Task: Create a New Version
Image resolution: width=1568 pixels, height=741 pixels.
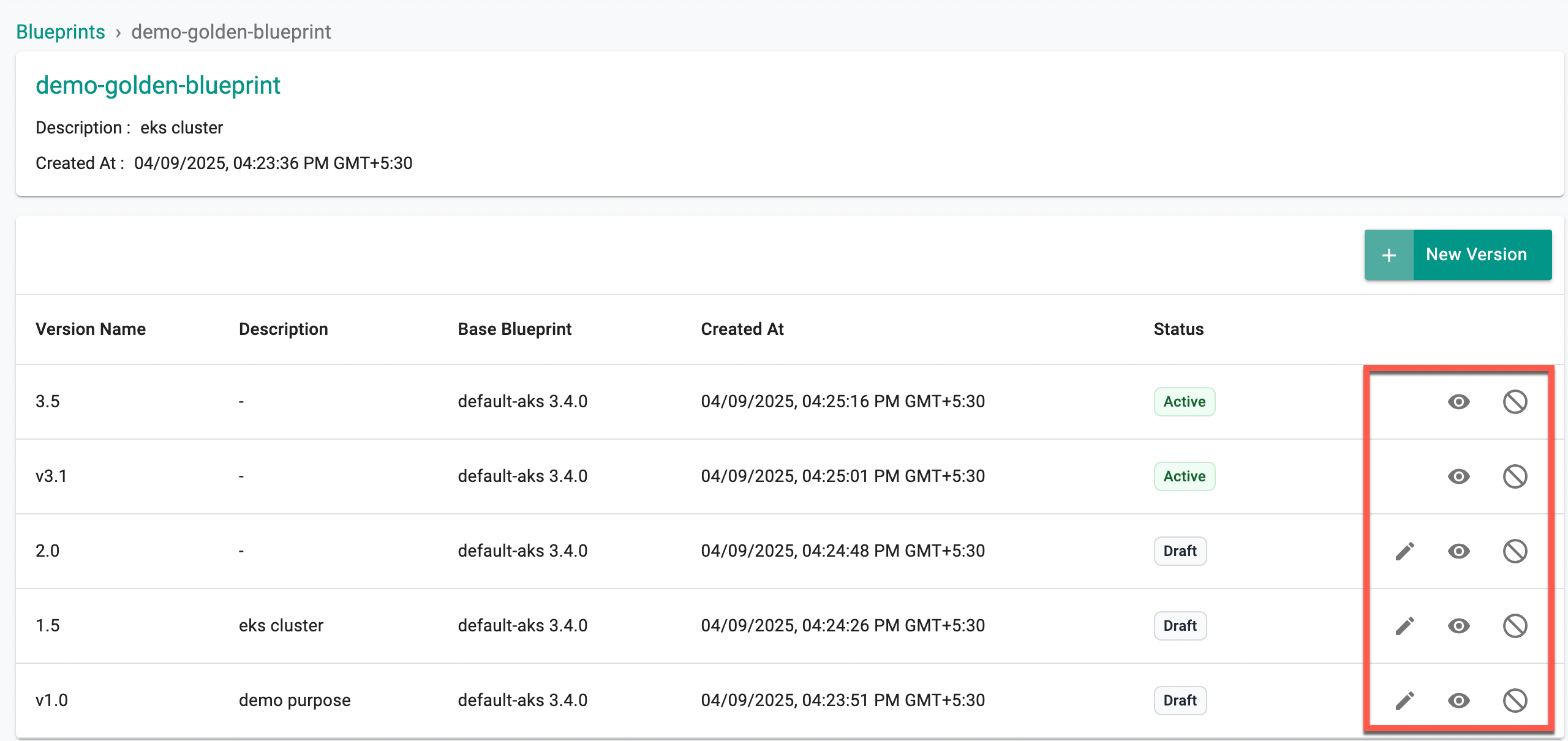Action: coord(1458,255)
